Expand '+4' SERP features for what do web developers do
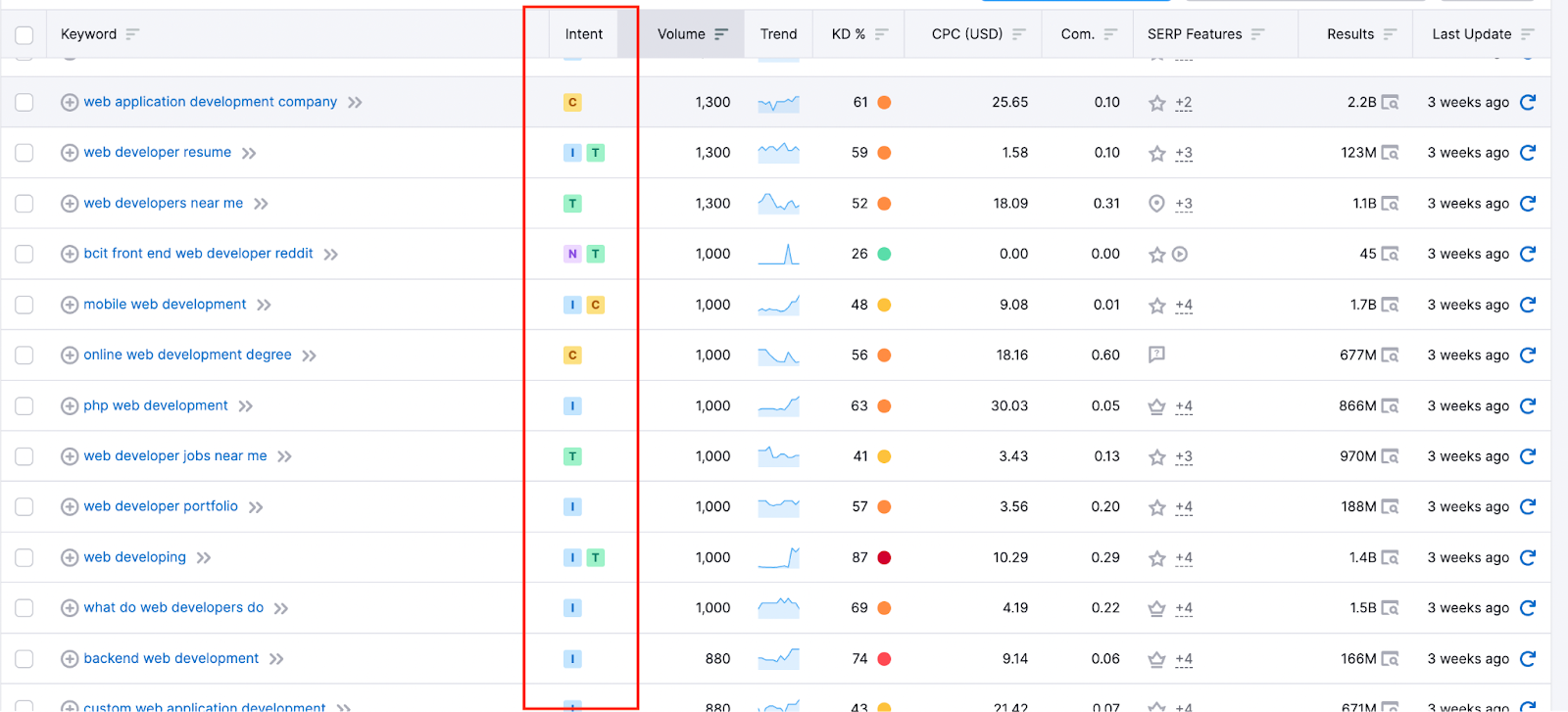Image resolution: width=1568 pixels, height=712 pixels. [x=1184, y=608]
